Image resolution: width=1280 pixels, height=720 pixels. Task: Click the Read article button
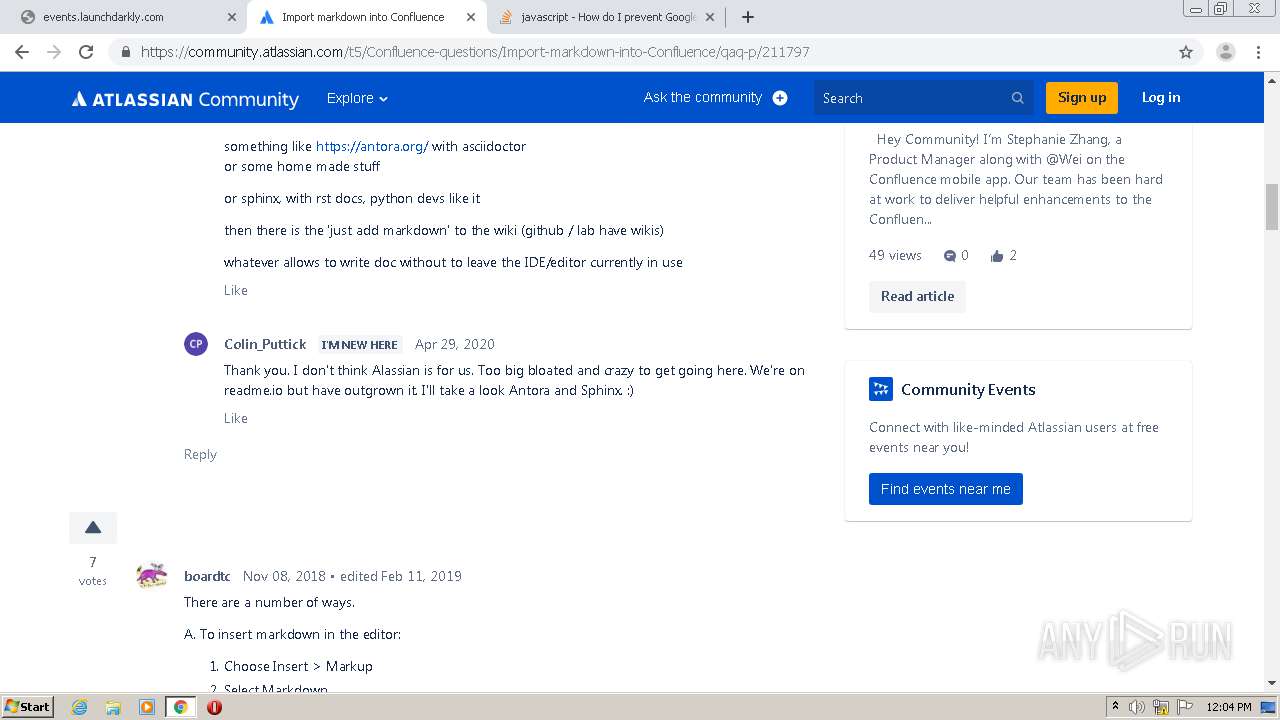[917, 296]
